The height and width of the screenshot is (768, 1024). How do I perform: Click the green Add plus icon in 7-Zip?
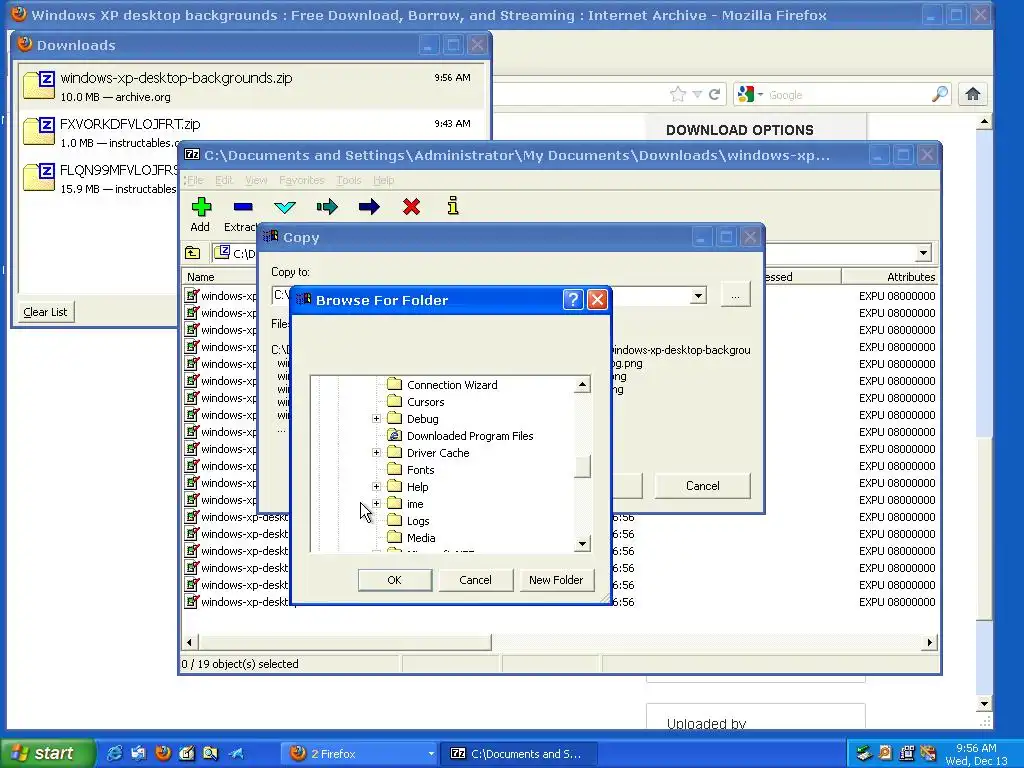[x=201, y=207]
